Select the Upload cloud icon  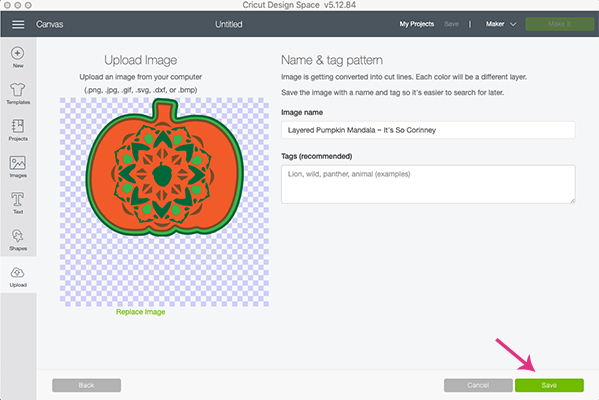[18, 273]
